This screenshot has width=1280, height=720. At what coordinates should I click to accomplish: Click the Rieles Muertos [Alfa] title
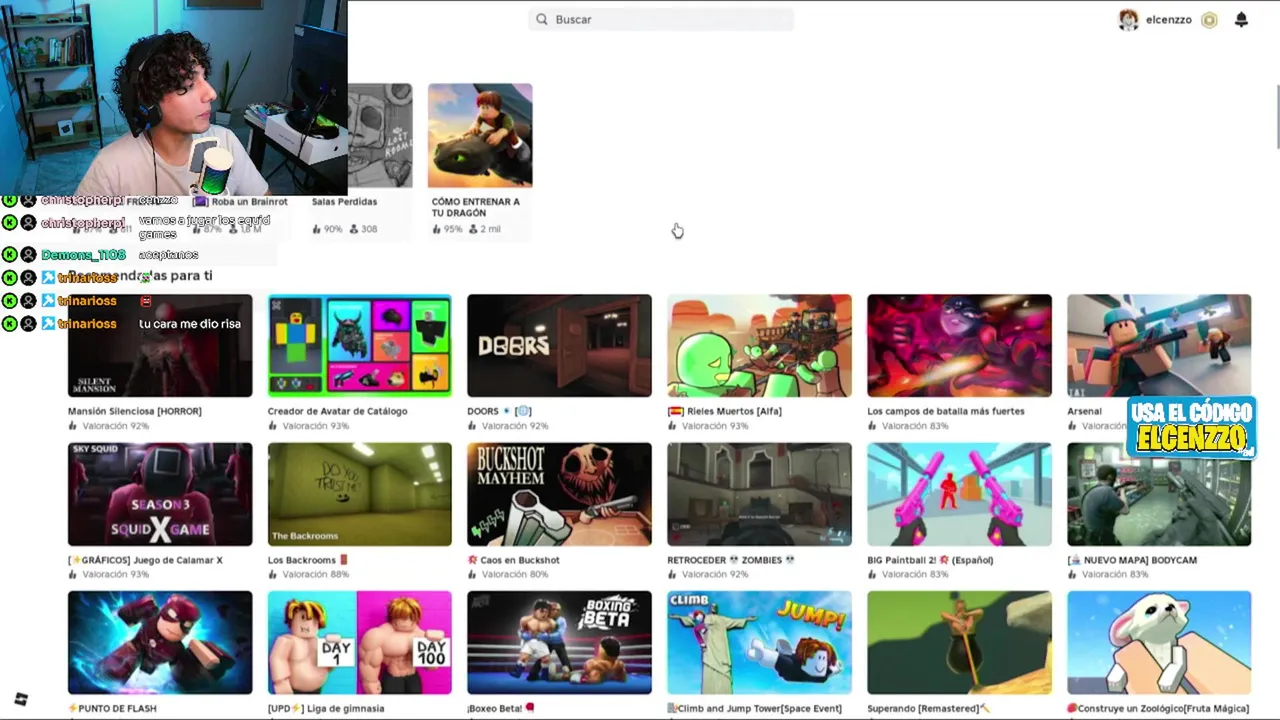pos(725,411)
